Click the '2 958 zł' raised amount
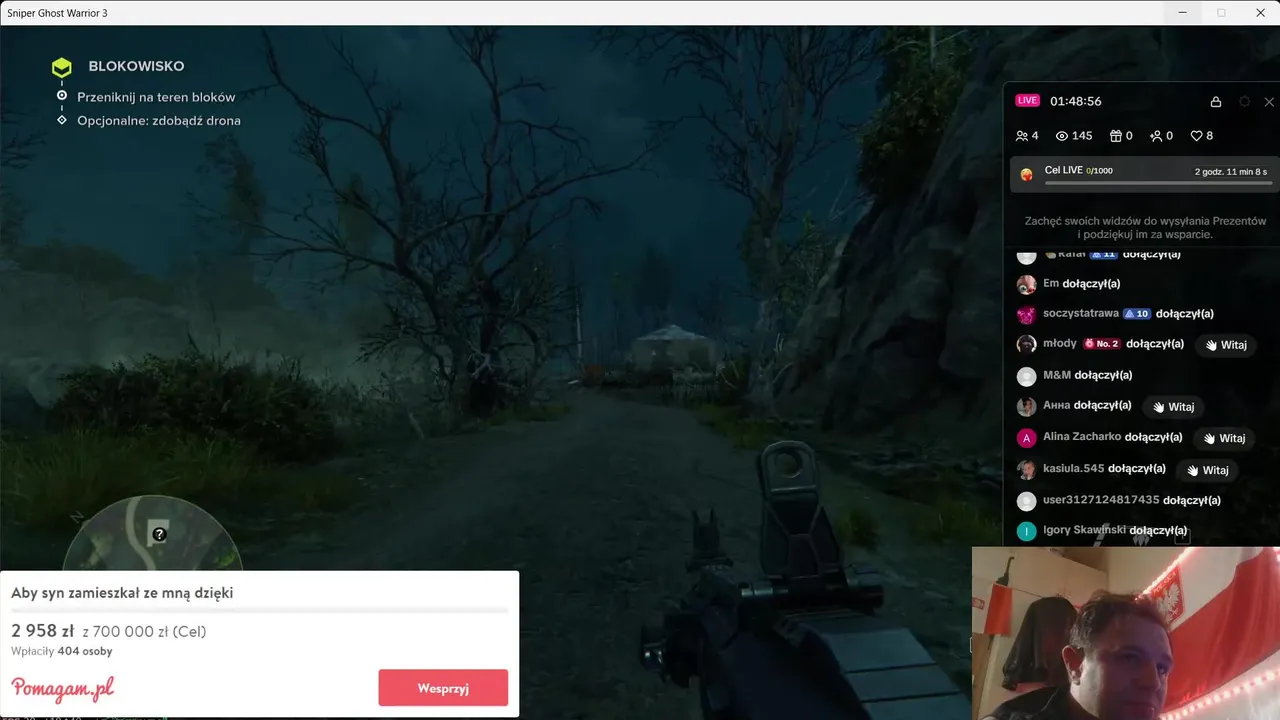1280x720 pixels. (43, 631)
